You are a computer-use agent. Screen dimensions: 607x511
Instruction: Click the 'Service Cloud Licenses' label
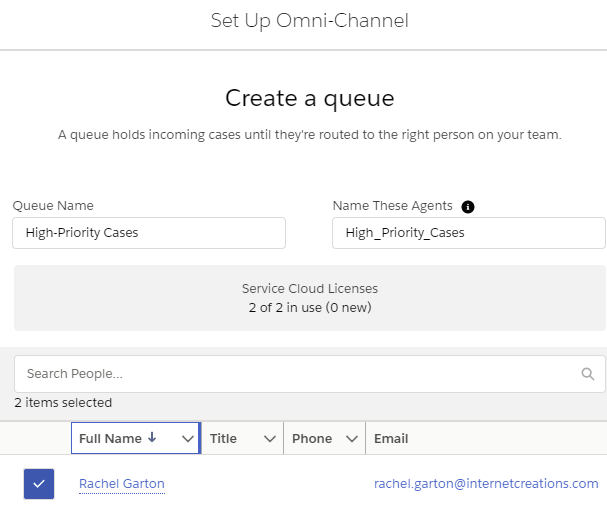(310, 289)
